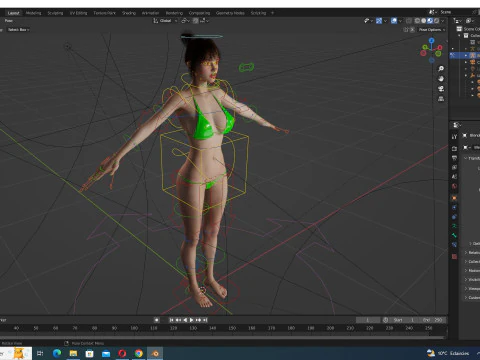Open Microsoft Edge from the taskbar
The image size is (480, 360).
pos(57,353)
